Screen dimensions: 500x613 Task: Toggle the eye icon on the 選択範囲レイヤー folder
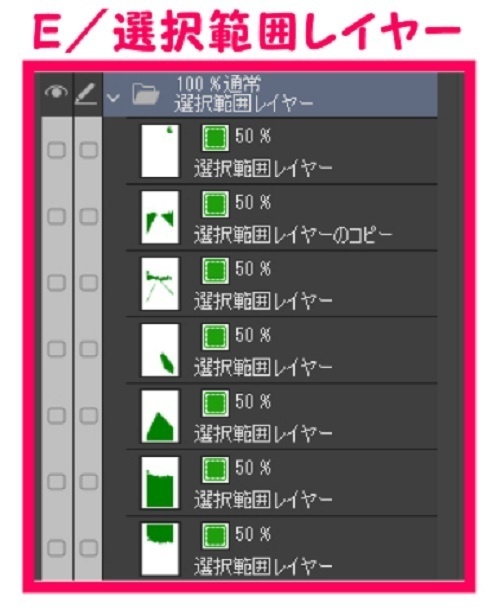(x=56, y=92)
